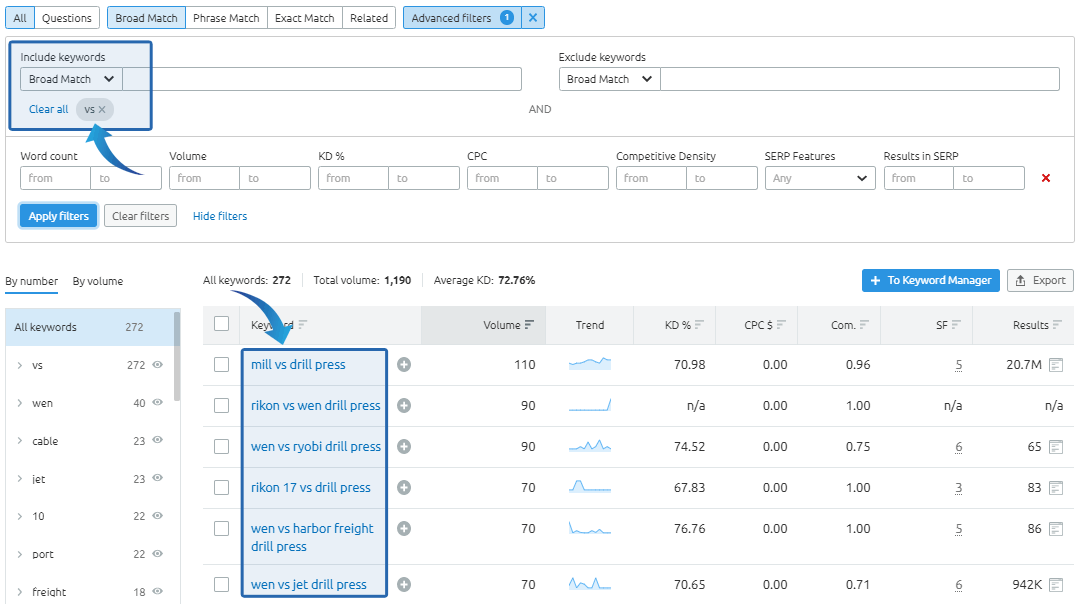Toggle eye icon for 'cable' group
This screenshot has height=604, width=1082.
[157, 440]
